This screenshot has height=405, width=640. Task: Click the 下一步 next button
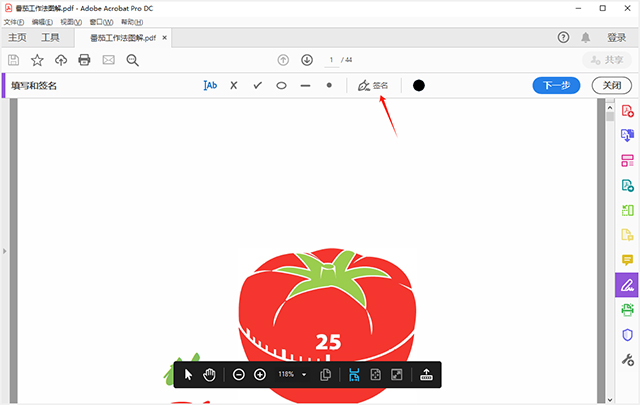556,85
